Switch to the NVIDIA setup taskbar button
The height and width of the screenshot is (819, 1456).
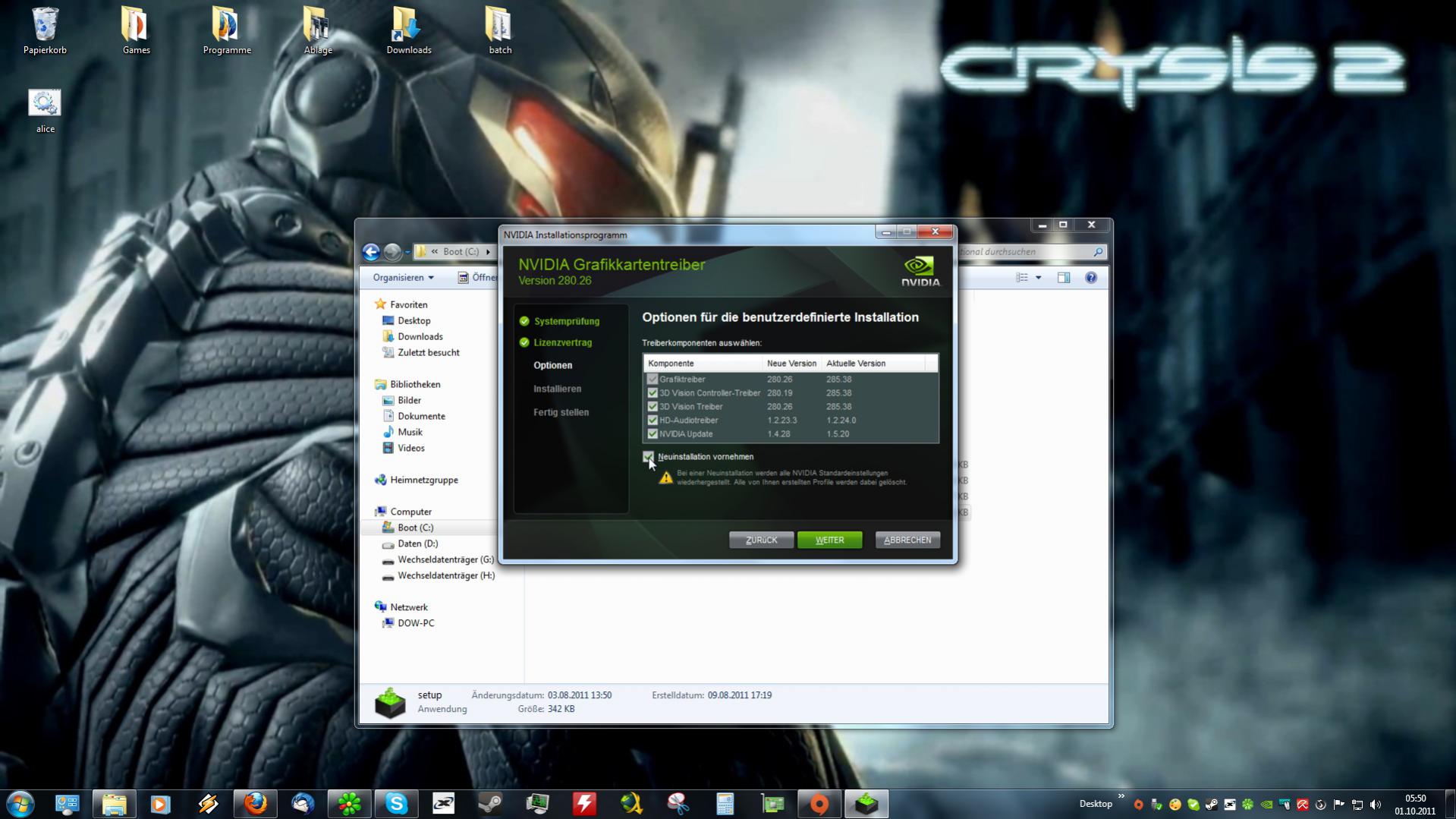coord(866,803)
